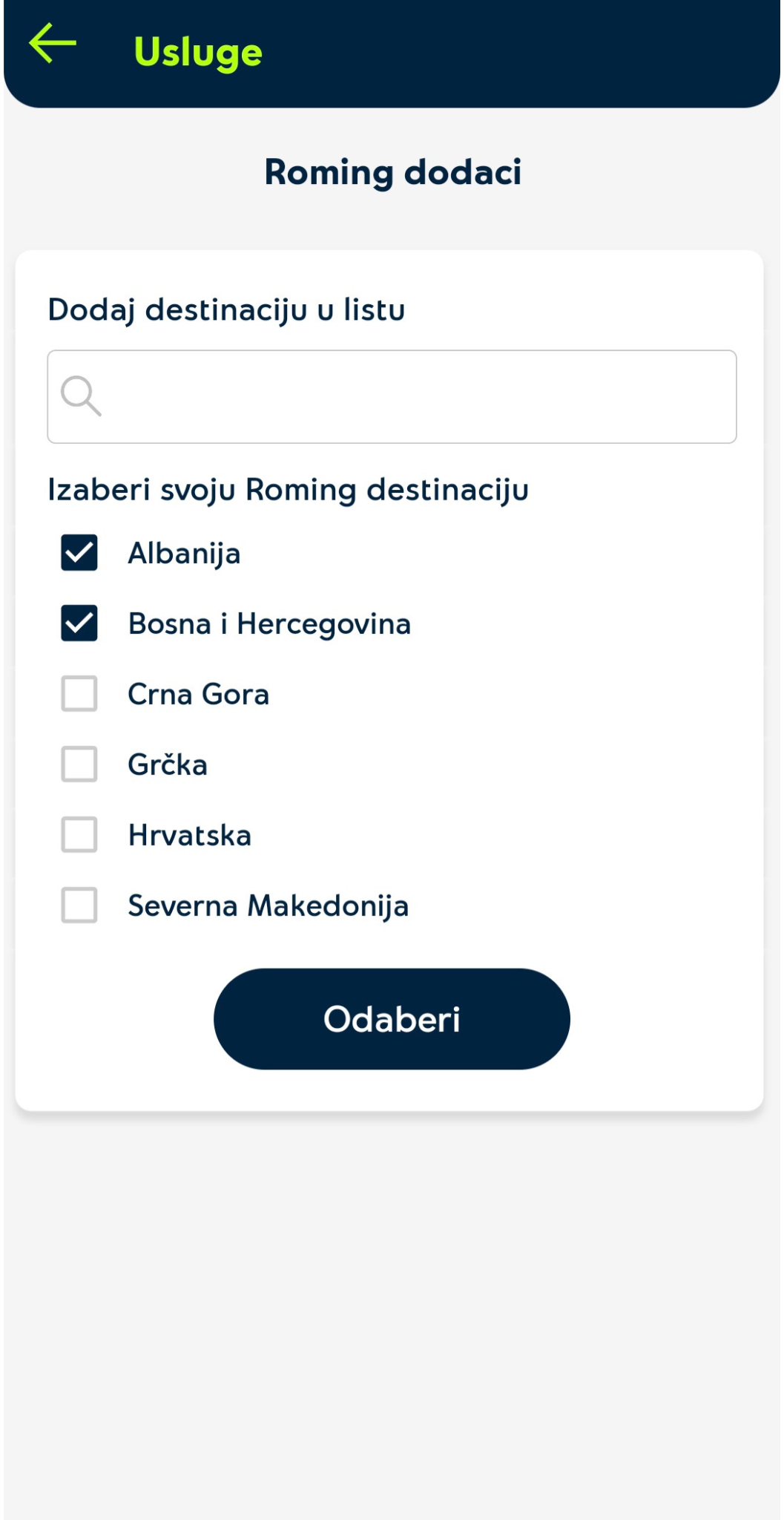Go back using the green arrow

tap(53, 44)
